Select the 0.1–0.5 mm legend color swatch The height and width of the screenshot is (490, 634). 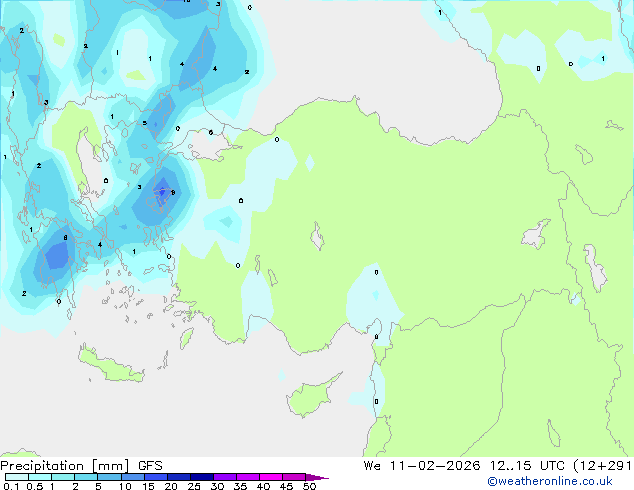click(x=17, y=477)
